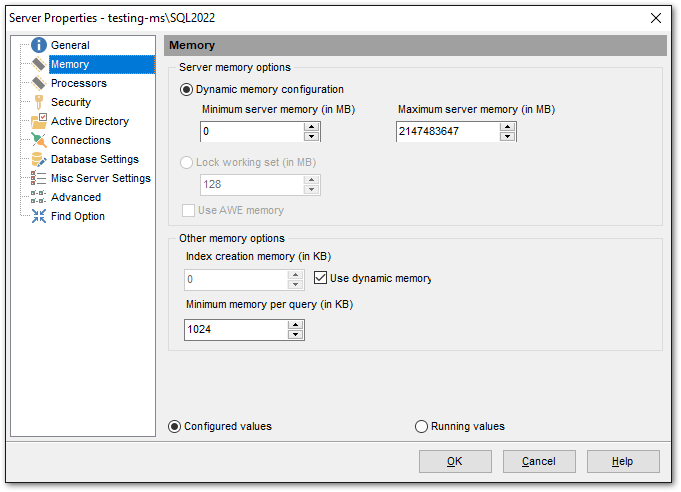The height and width of the screenshot is (492, 681).
Task: Select the Memory item in sidebar
Action: 70,64
